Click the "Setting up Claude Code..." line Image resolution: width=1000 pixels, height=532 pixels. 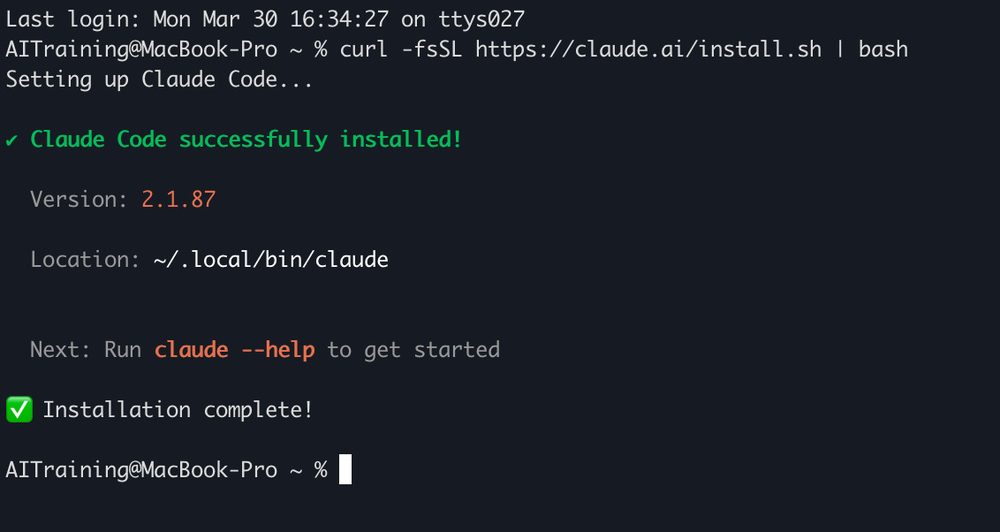click(x=159, y=80)
